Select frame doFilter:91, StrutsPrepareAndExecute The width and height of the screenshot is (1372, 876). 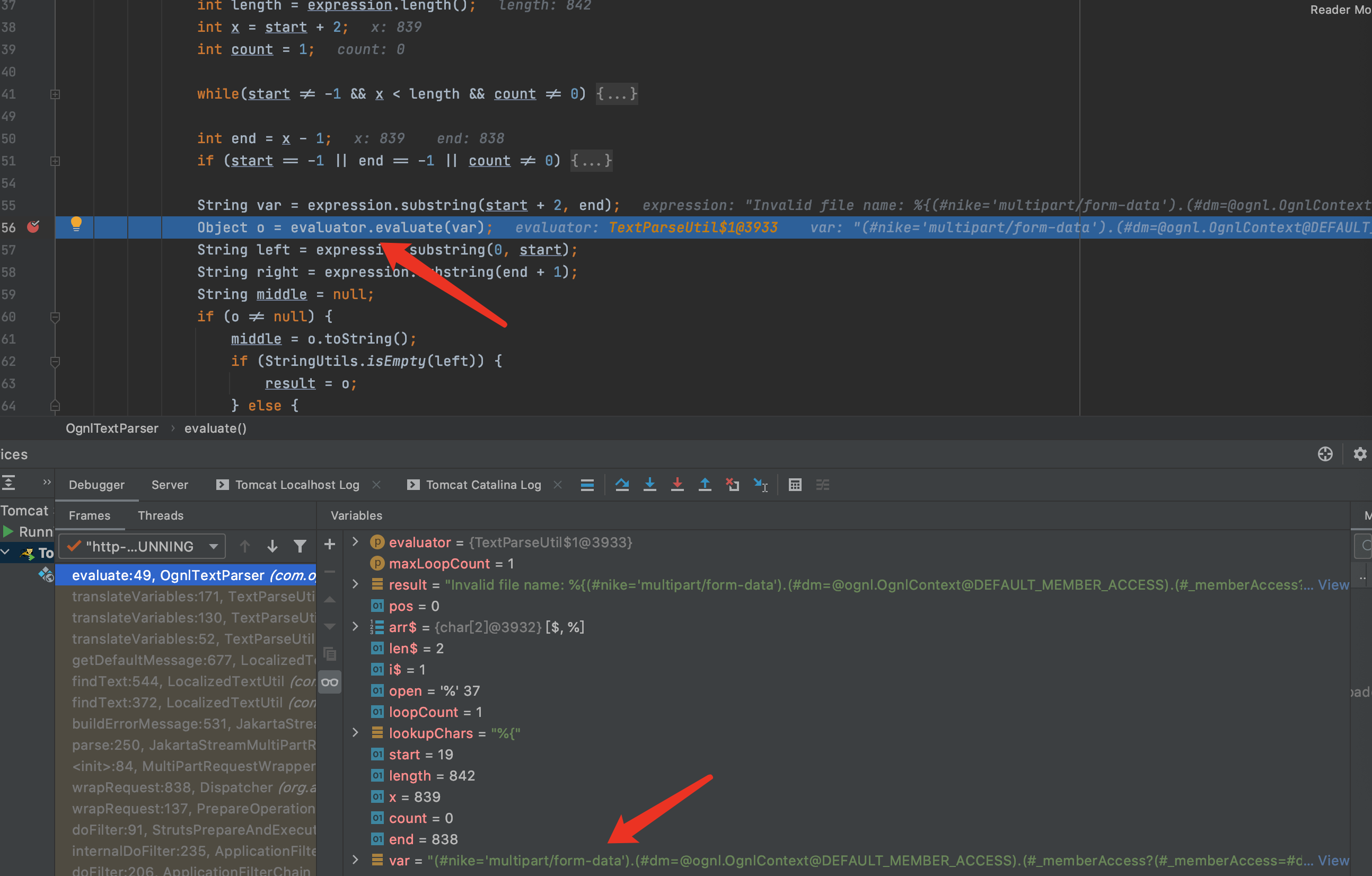click(x=186, y=830)
